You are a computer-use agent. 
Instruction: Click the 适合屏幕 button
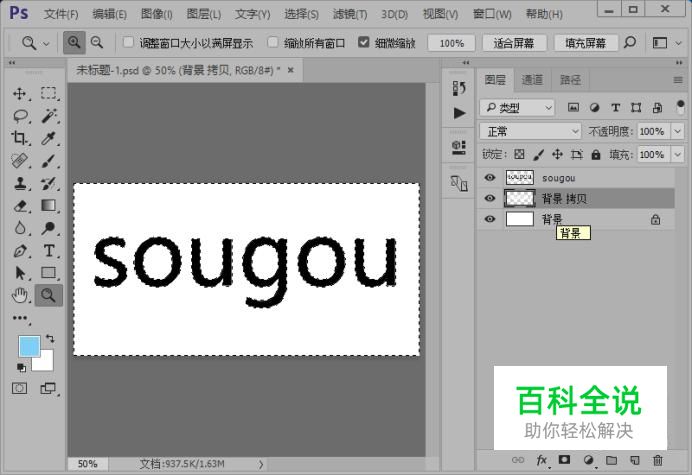click(x=514, y=43)
